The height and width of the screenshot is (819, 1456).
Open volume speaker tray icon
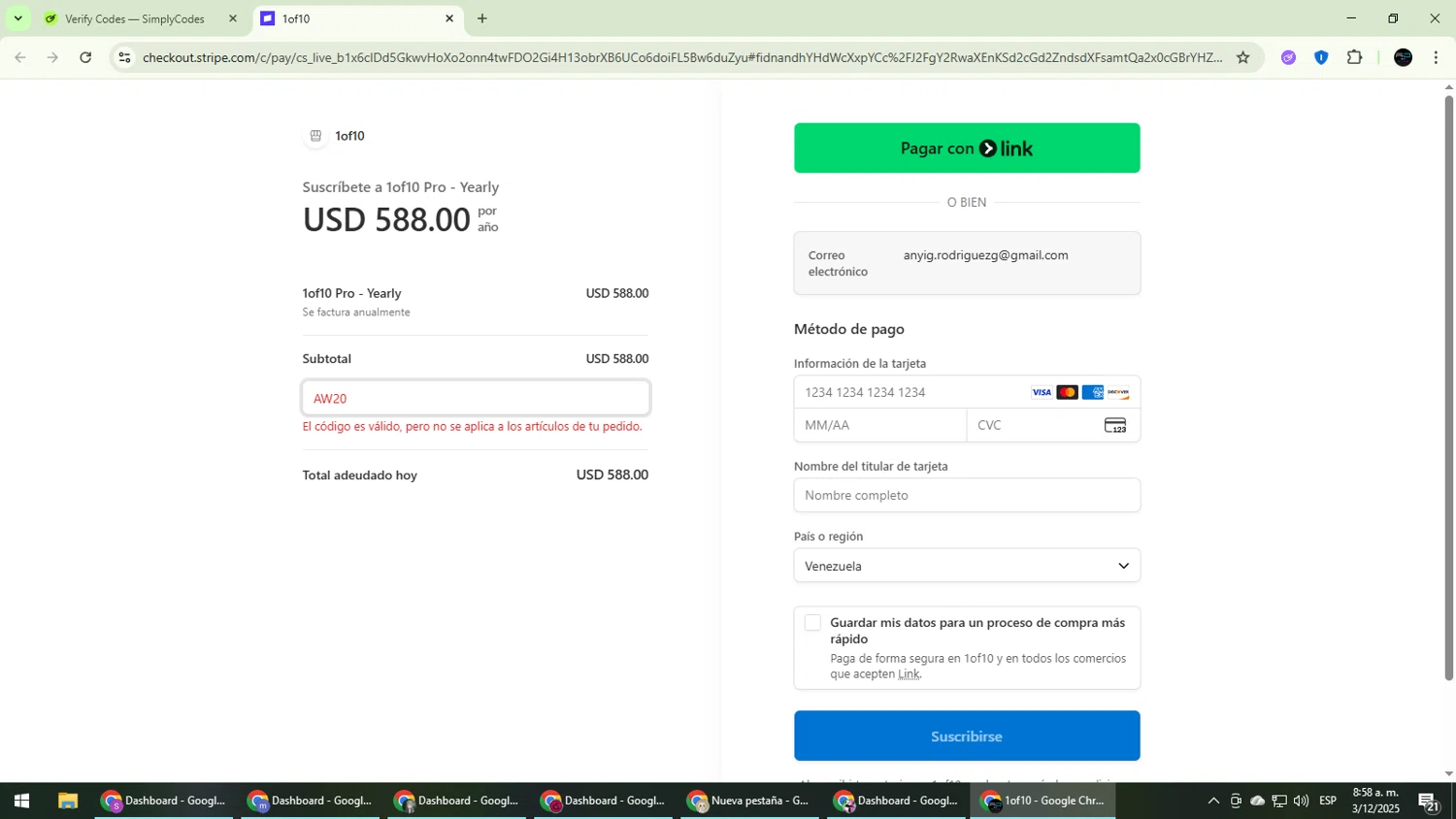pyautogui.click(x=1301, y=801)
